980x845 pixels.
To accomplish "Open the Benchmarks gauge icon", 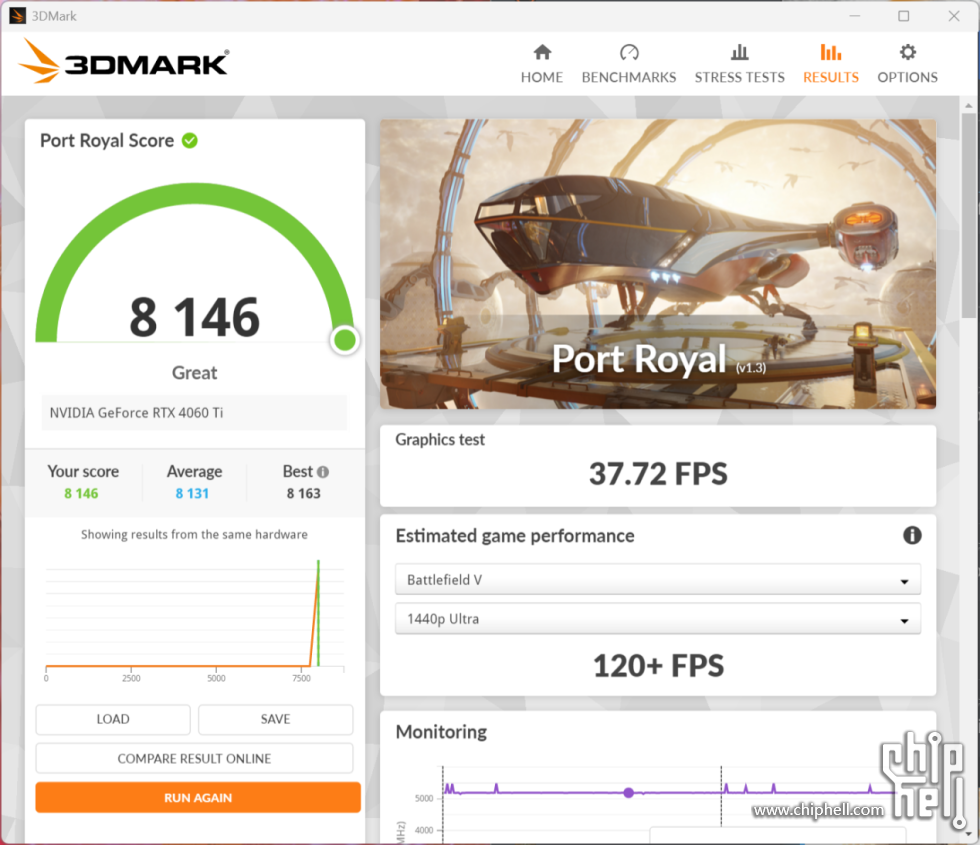I will [x=629, y=52].
